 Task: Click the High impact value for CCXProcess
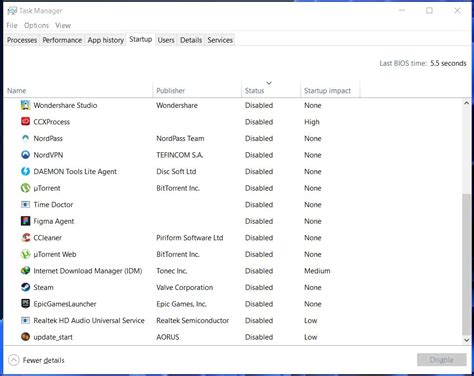click(x=312, y=122)
